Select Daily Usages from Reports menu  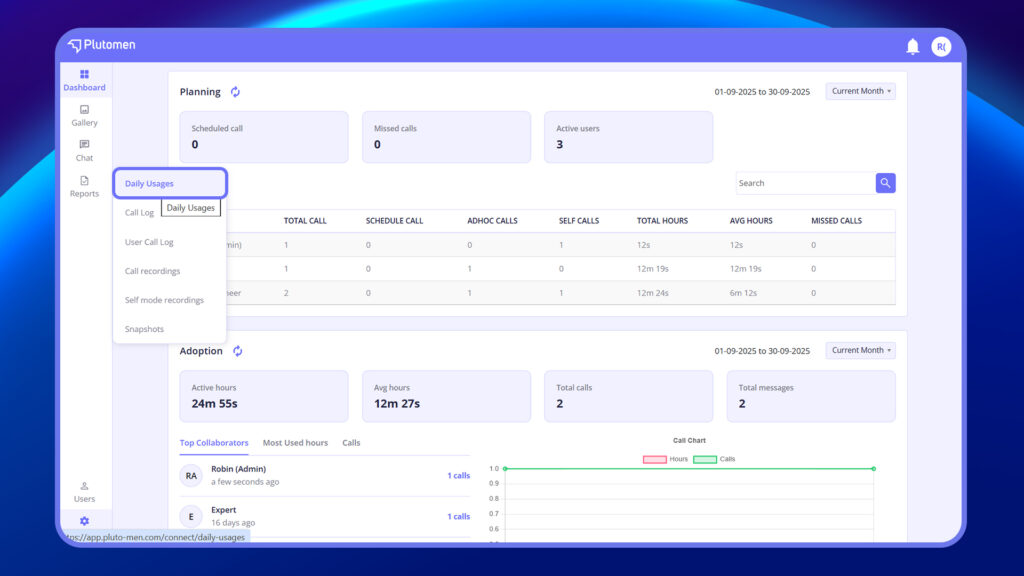(x=170, y=184)
